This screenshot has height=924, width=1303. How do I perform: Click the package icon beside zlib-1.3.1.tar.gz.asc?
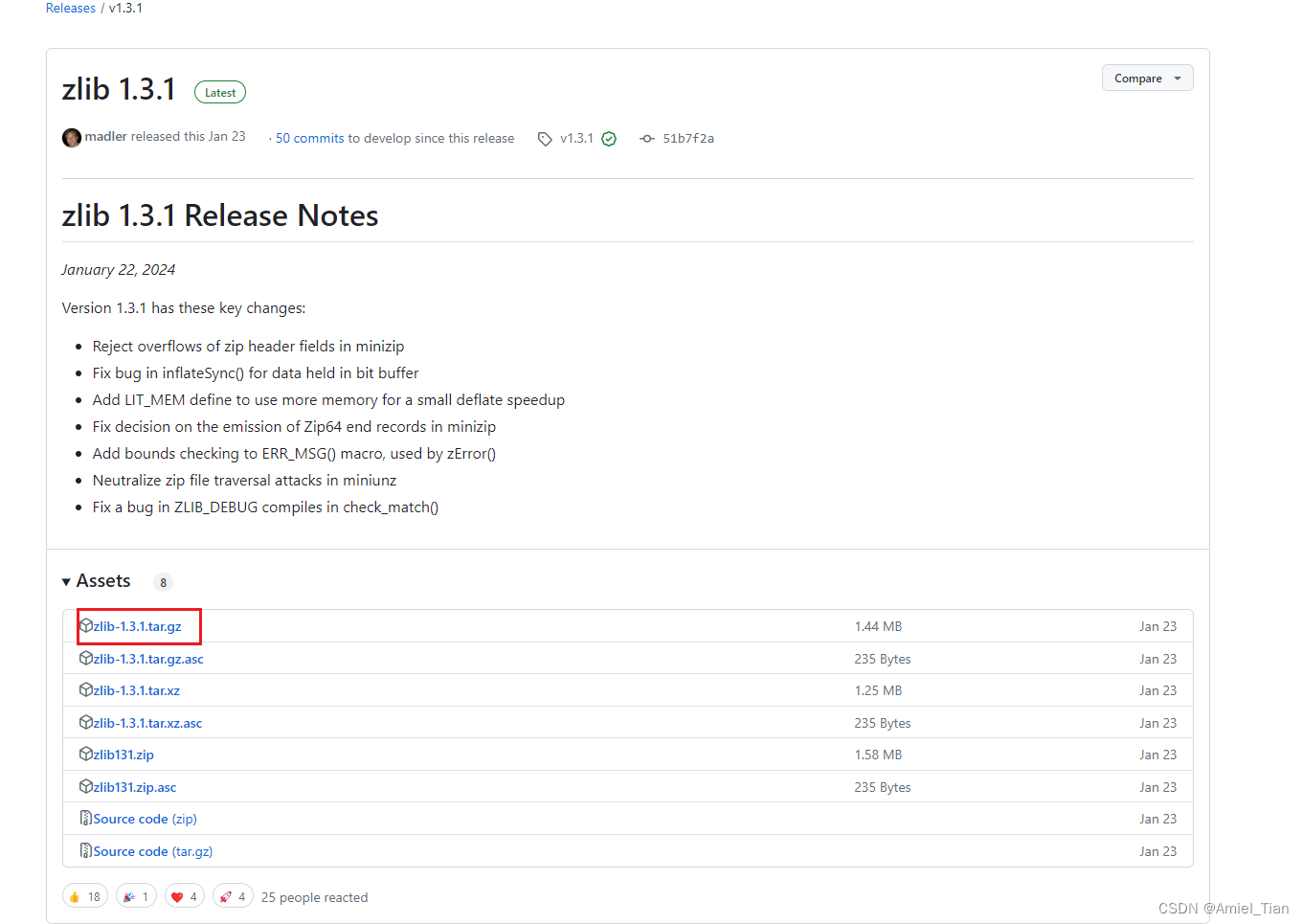click(86, 658)
